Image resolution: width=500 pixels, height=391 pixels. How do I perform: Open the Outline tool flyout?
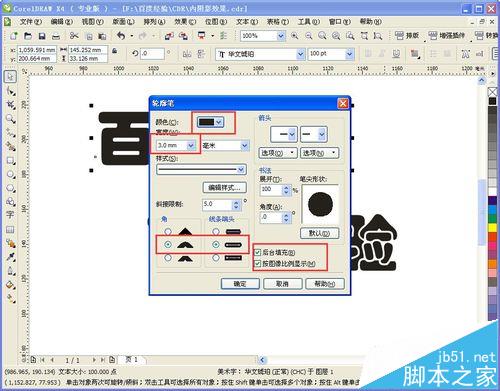click(10, 271)
